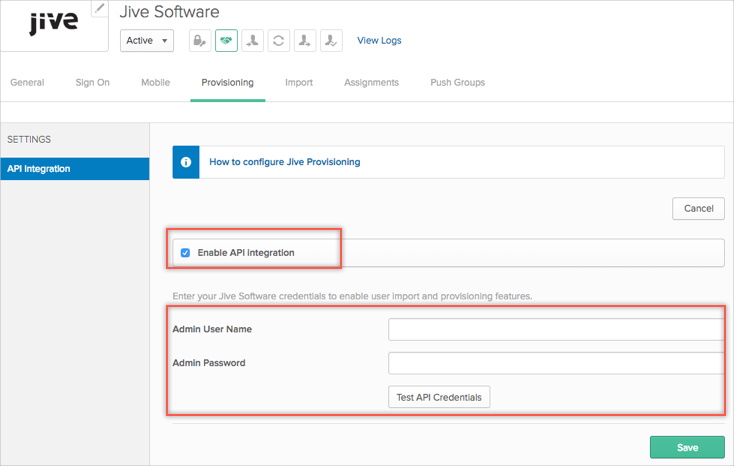Go to the Assignments tab
This screenshot has width=734, height=466.
[x=371, y=82]
